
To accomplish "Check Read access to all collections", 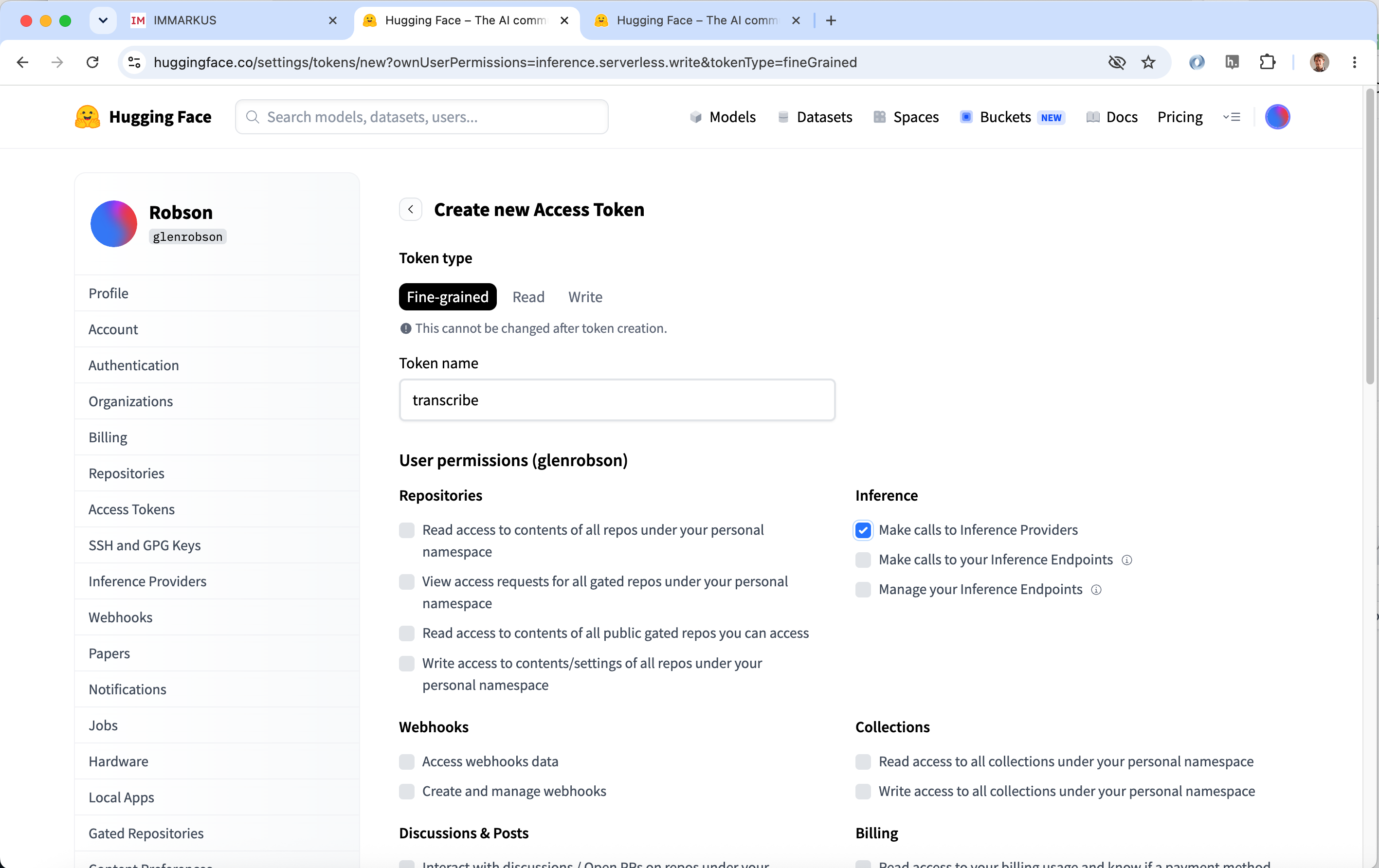I will tap(863, 761).
